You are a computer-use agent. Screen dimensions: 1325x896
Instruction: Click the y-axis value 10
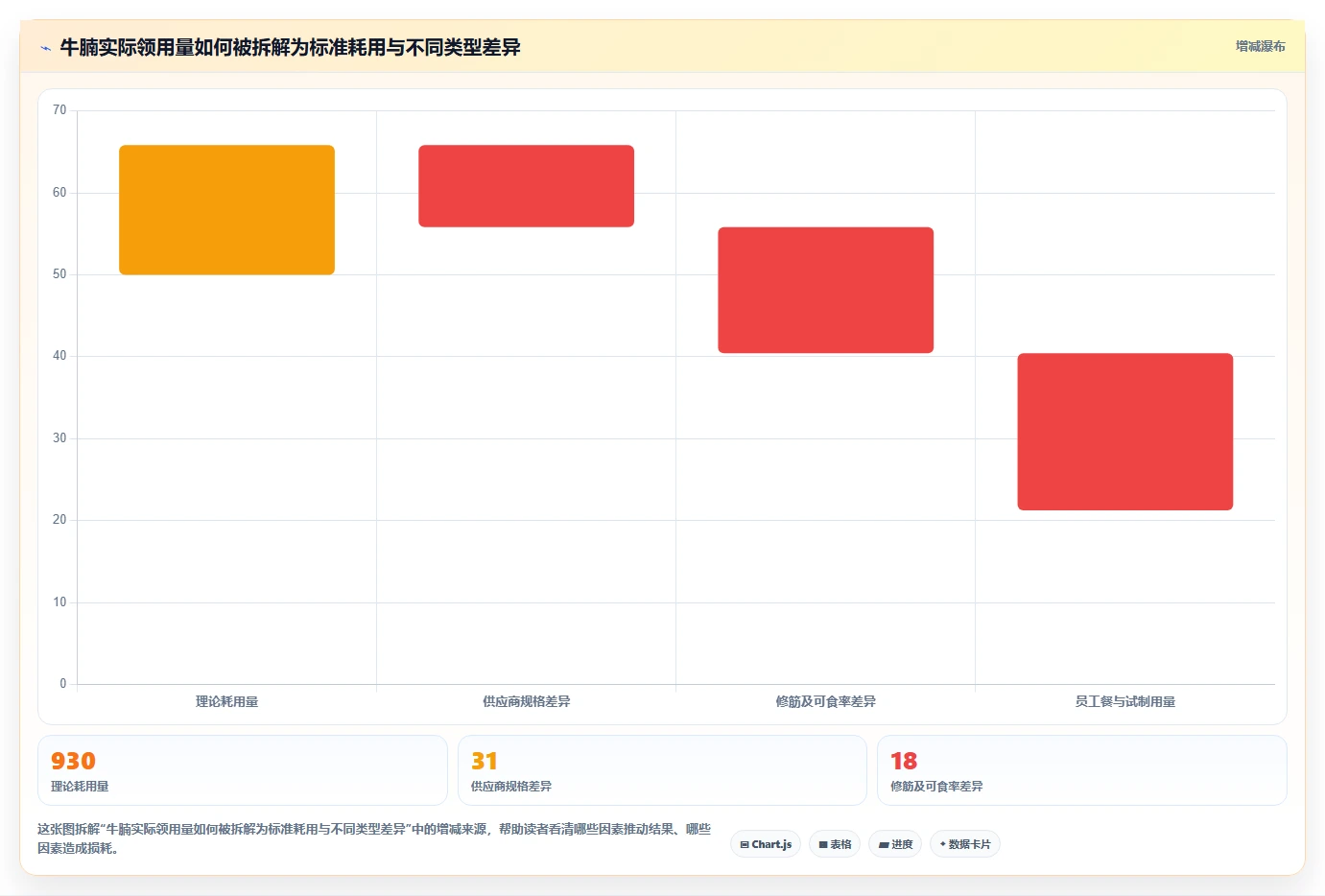point(59,602)
